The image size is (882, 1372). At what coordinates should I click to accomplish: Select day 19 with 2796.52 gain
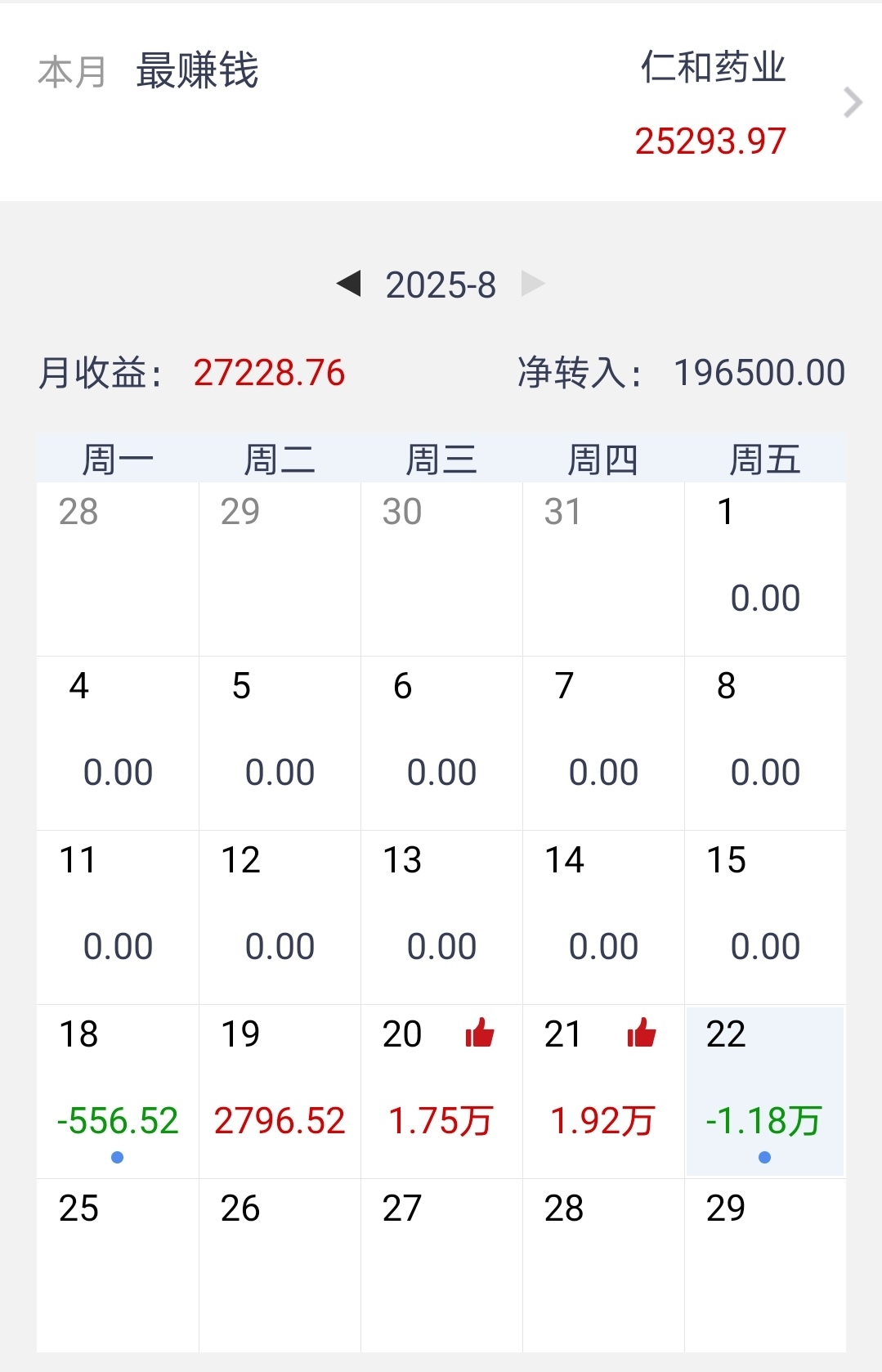tap(280, 1092)
